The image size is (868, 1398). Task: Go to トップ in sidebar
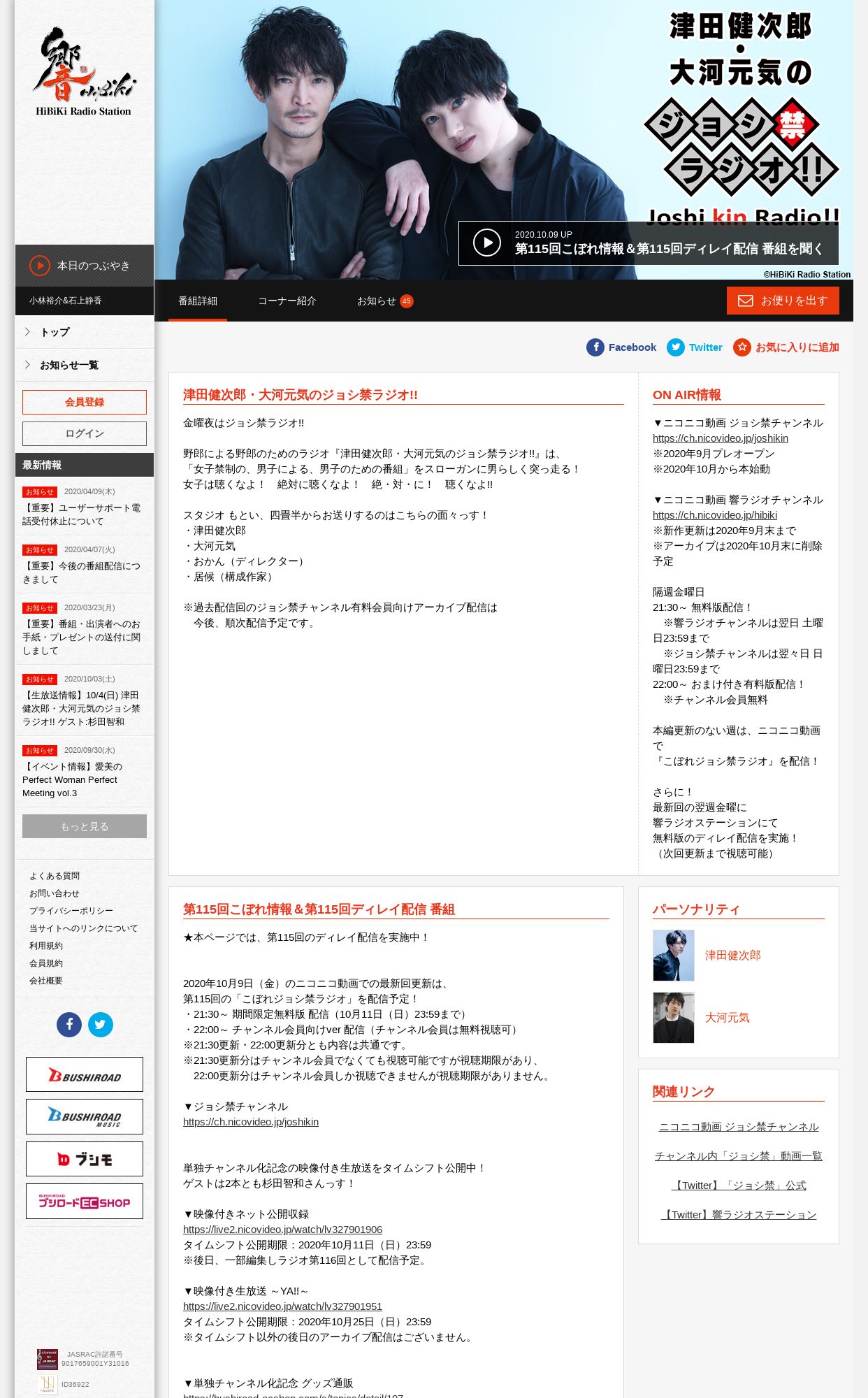click(85, 332)
